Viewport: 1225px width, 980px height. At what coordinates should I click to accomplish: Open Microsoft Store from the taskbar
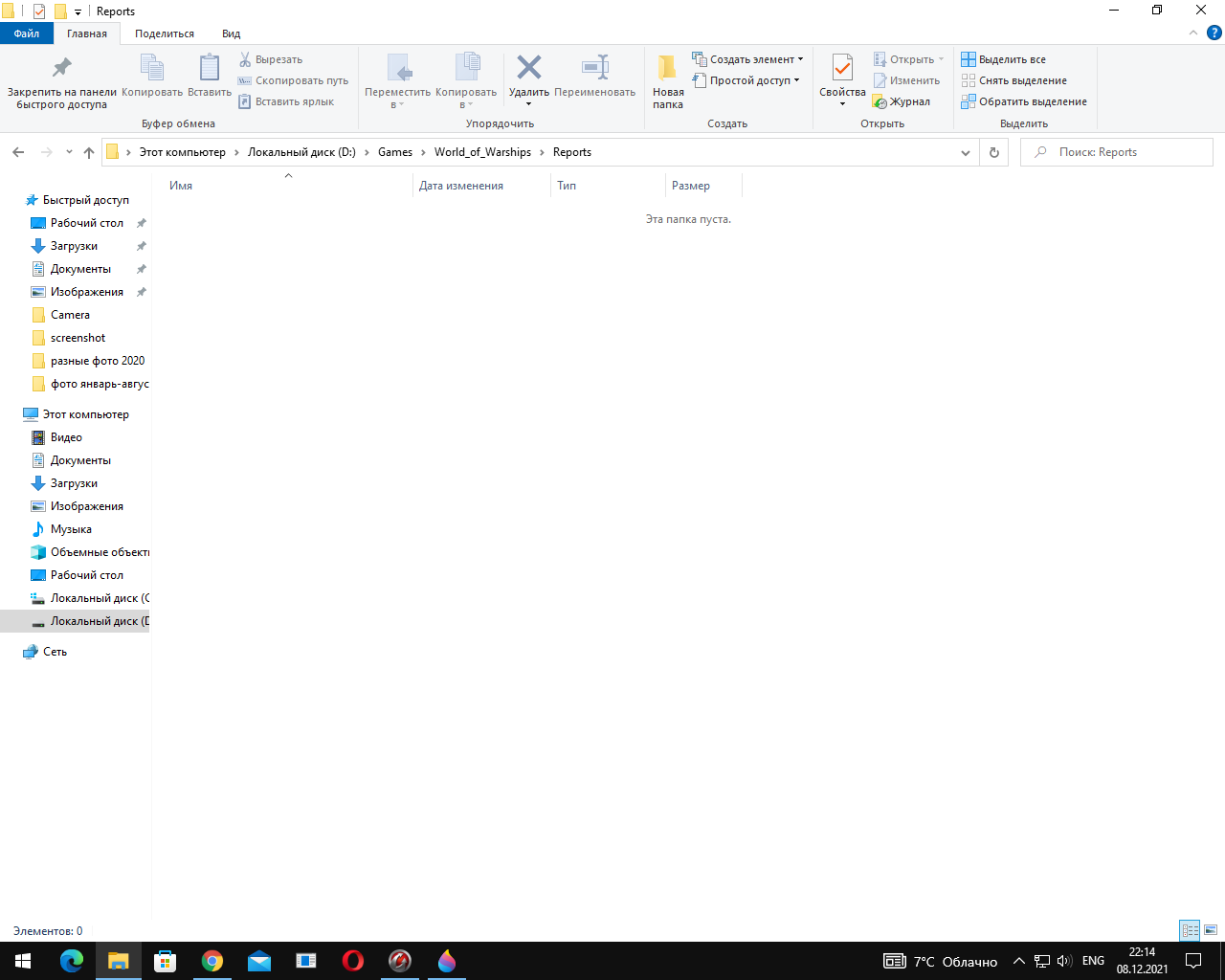166,961
